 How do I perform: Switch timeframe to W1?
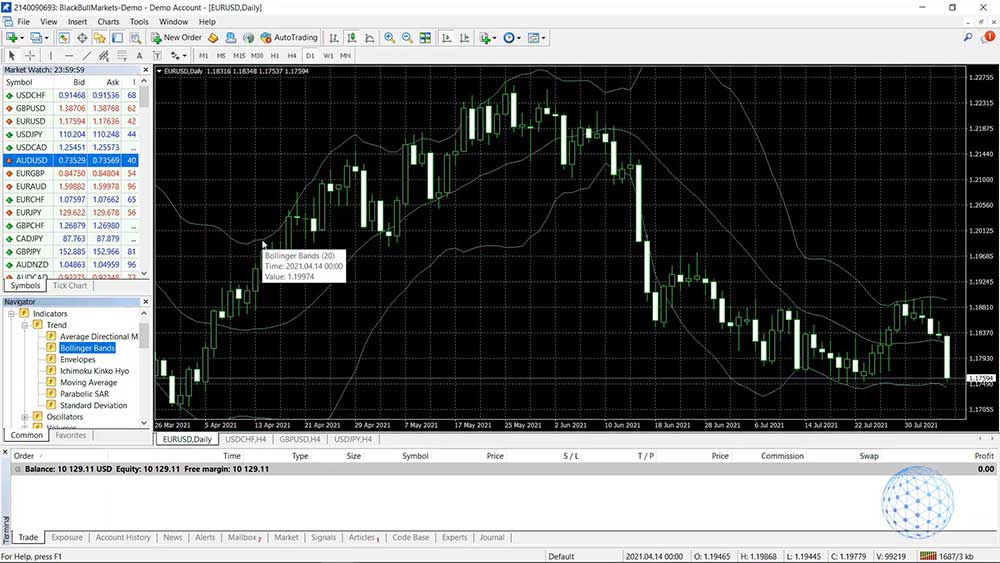click(328, 56)
